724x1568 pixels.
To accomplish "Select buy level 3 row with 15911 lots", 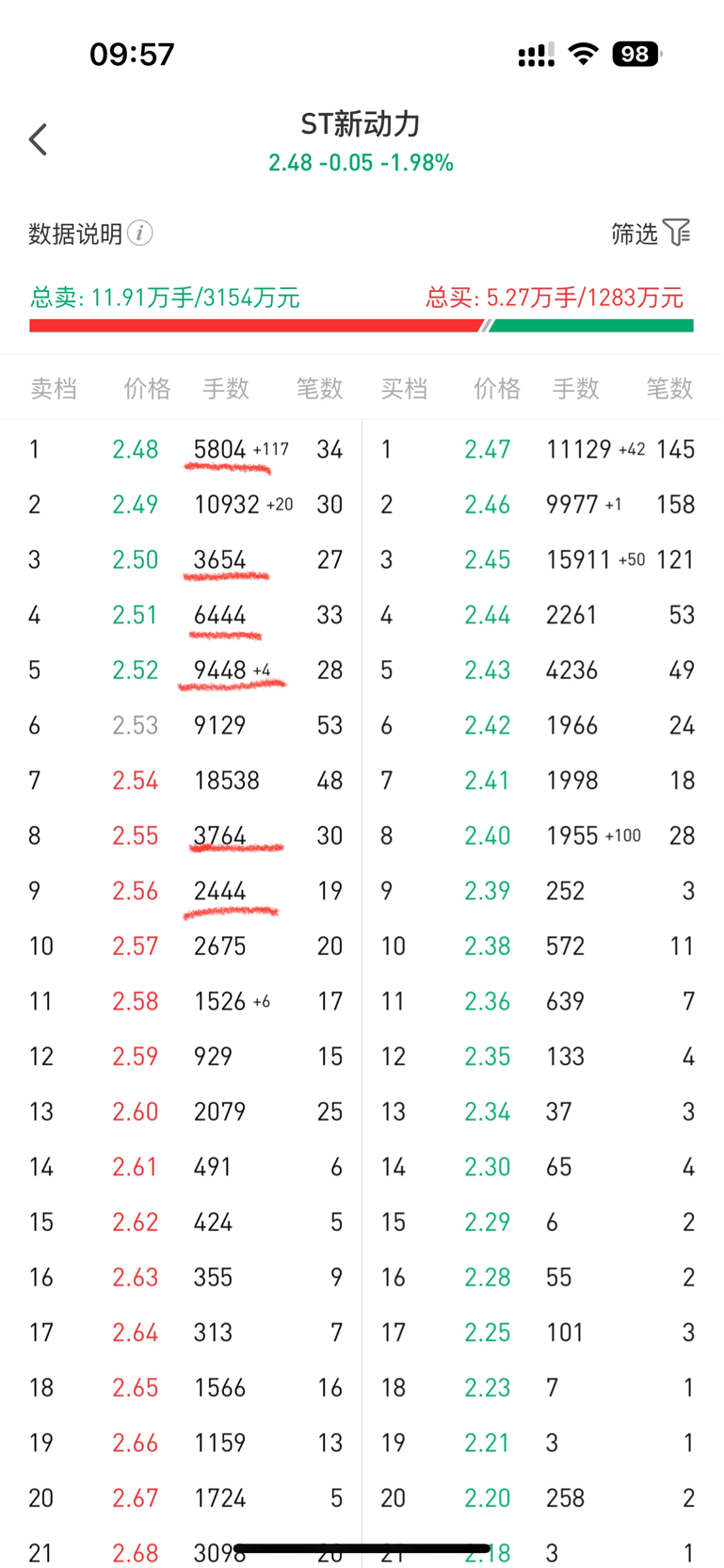I will click(538, 559).
